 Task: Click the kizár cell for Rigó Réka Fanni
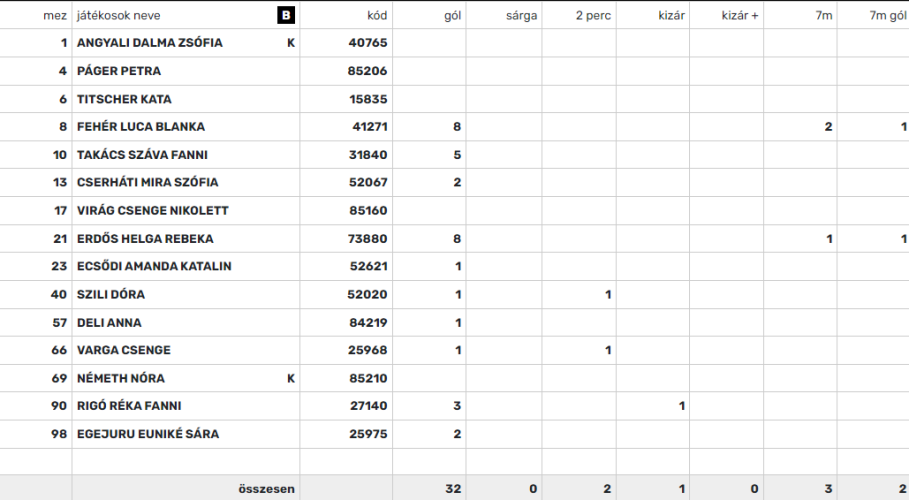[x=653, y=406]
